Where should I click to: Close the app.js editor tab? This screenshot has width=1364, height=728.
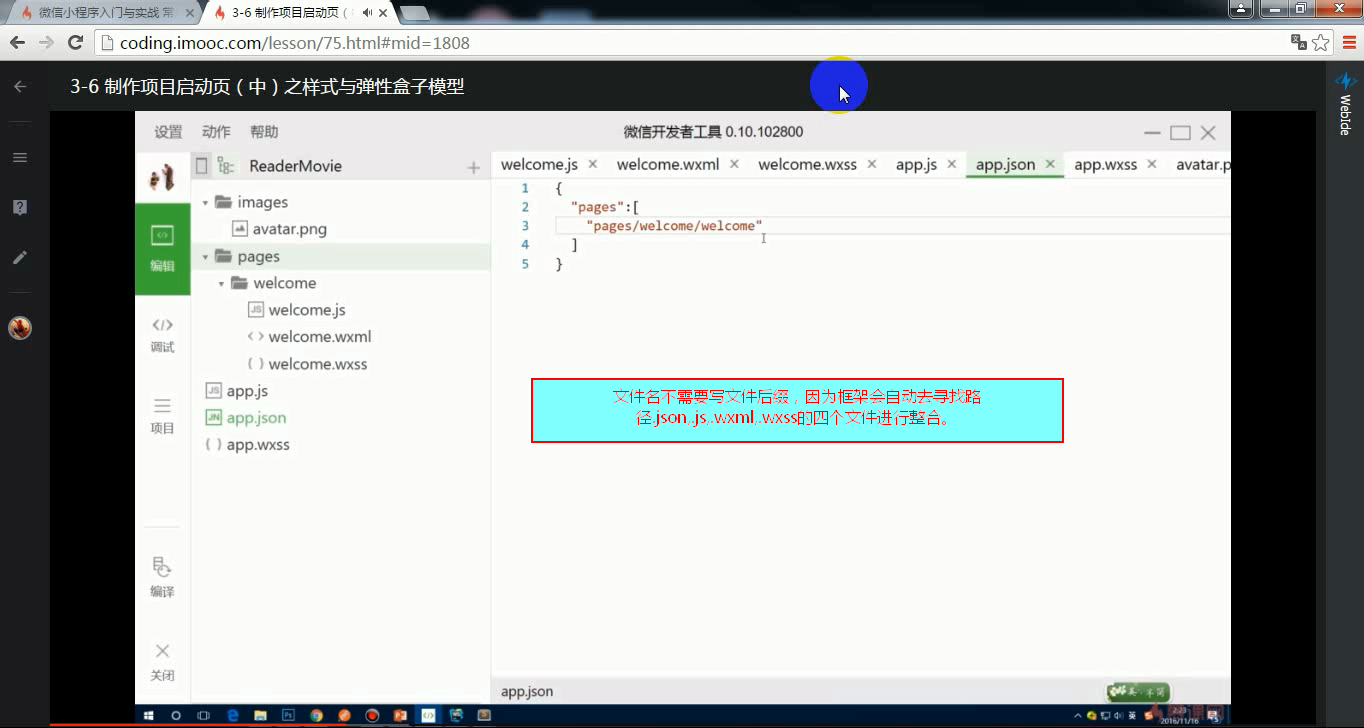[x=951, y=164]
